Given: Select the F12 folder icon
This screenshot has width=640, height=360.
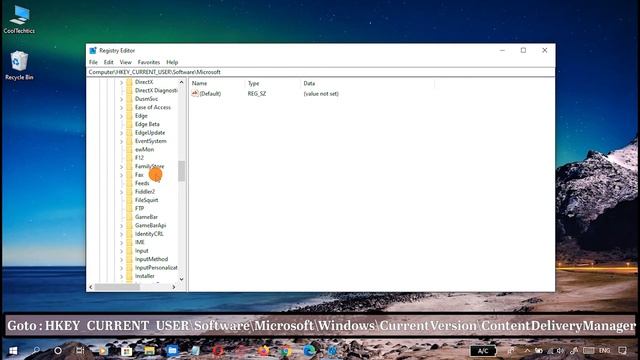Looking at the screenshot, I should tap(129, 158).
